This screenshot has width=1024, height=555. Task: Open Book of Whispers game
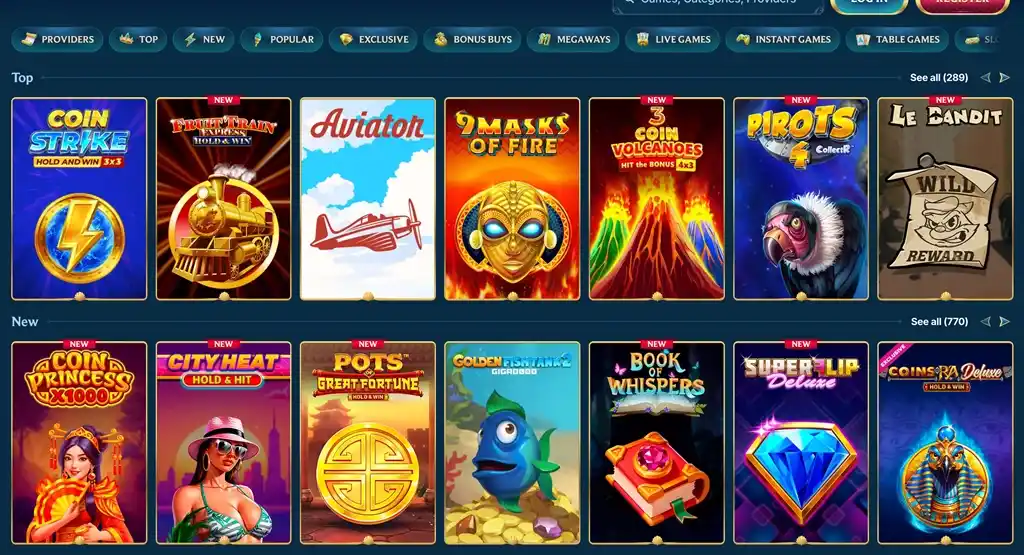coord(656,443)
